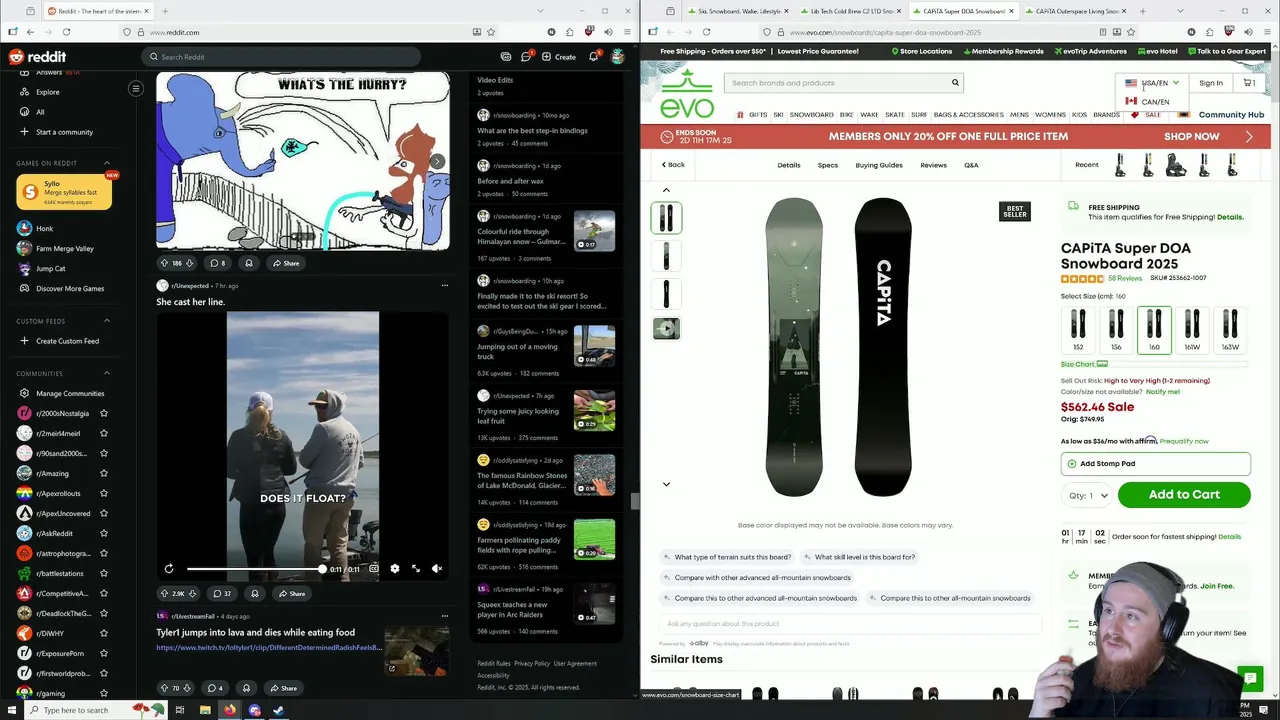
Task: Open options menu for 'She cast her line' post
Action: click(445, 286)
